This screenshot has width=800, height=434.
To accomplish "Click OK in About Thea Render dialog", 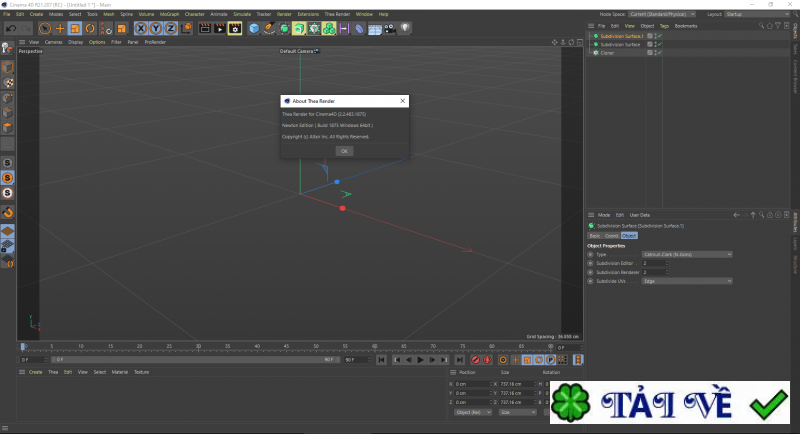I will tap(343, 150).
